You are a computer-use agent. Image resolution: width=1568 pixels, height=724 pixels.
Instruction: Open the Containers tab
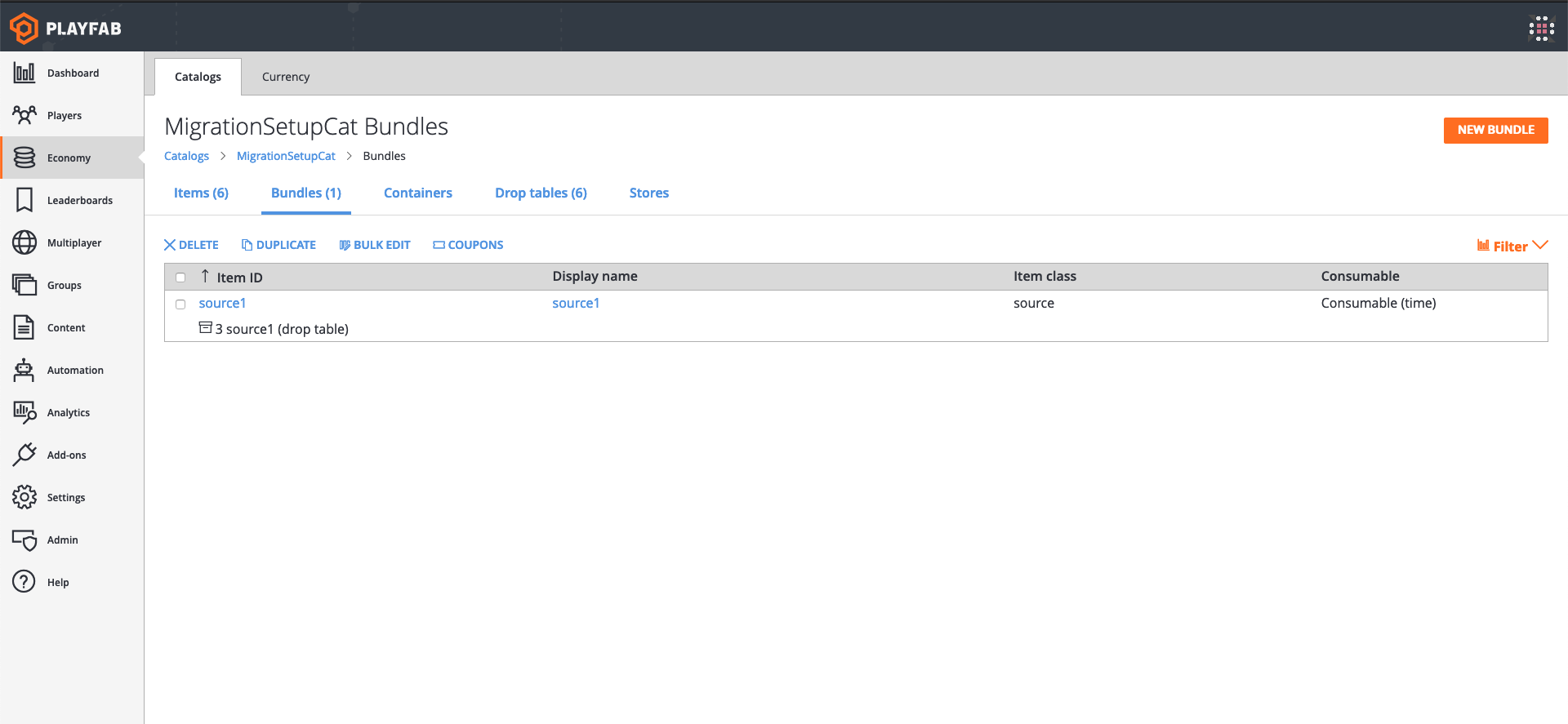(418, 193)
